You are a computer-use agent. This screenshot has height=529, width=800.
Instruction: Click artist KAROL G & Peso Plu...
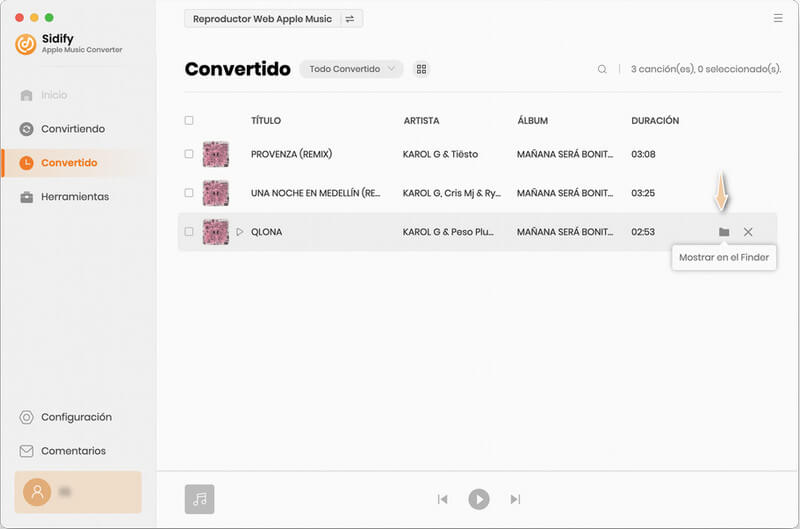point(448,232)
